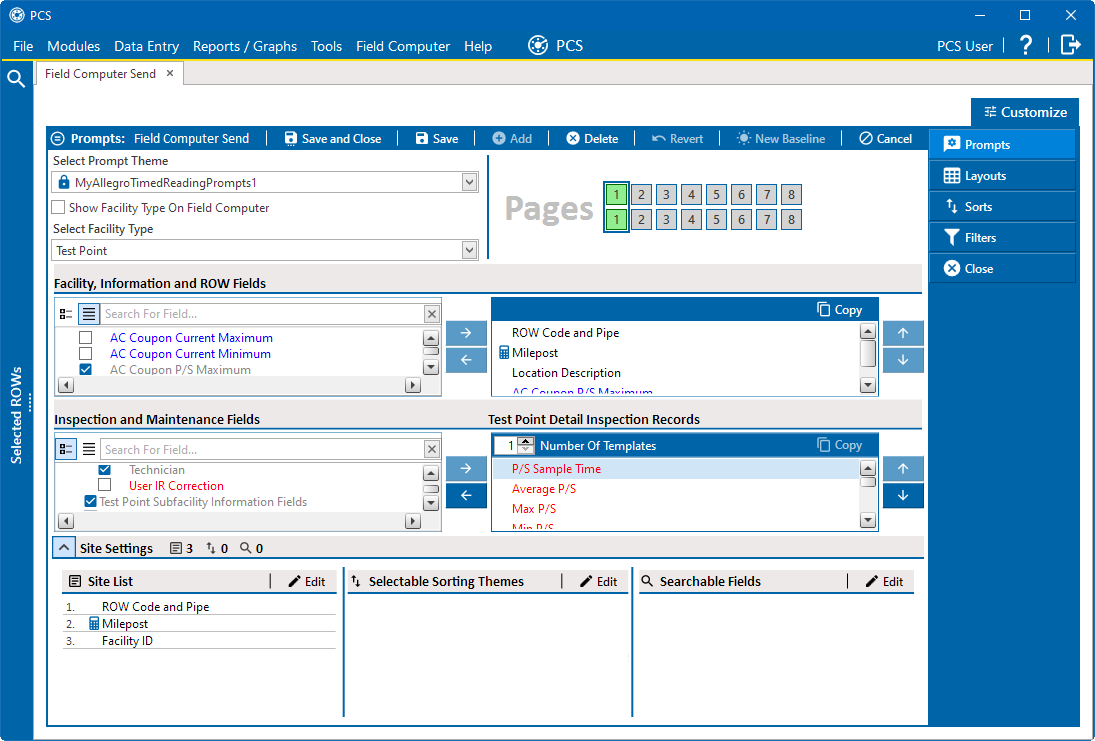Check User IR Correction
This screenshot has height=741, width=1095.
[x=105, y=485]
